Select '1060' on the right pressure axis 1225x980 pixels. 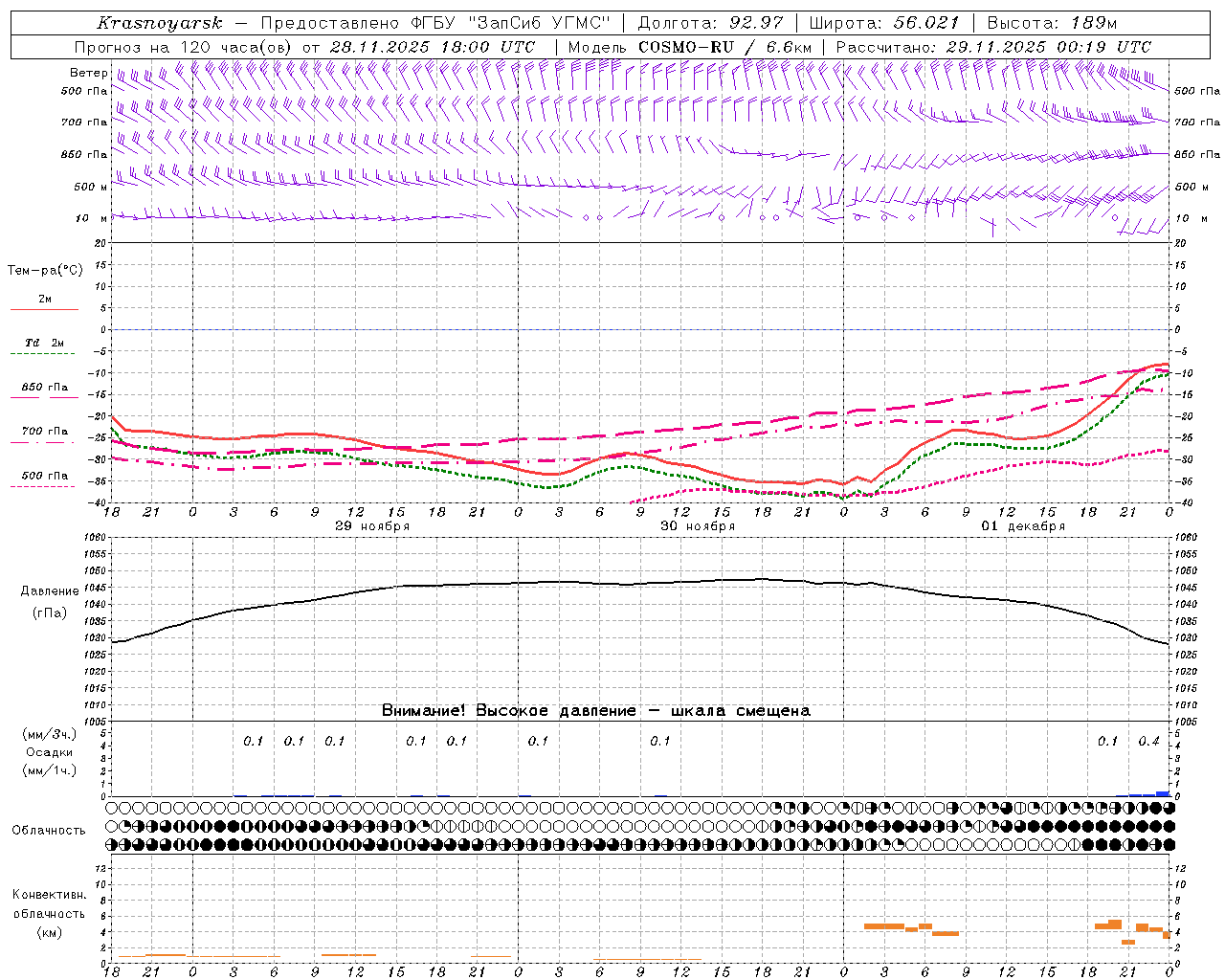[x=1185, y=538]
